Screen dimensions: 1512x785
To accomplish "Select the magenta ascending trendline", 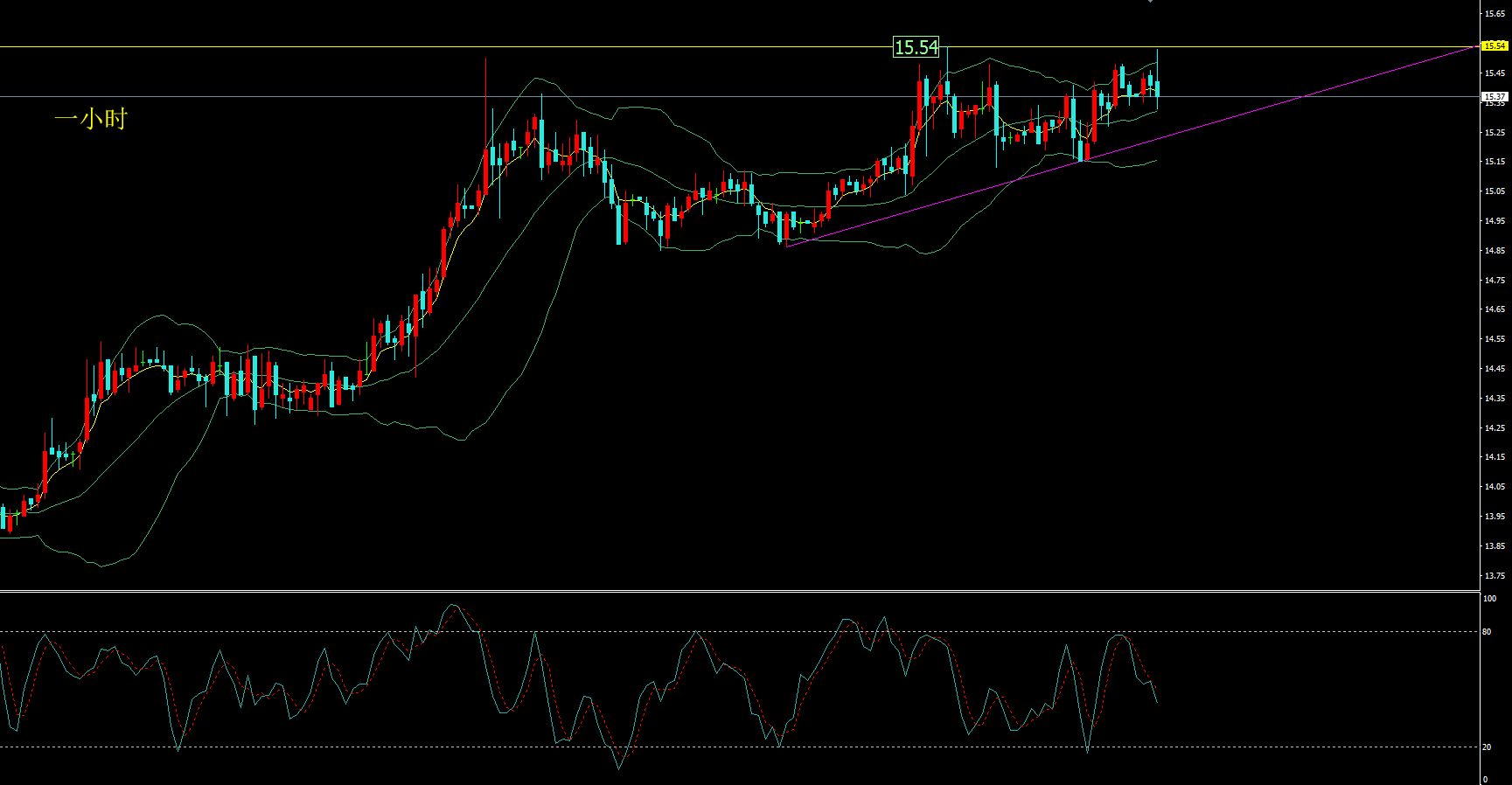I will pyautogui.click(x=1132, y=146).
